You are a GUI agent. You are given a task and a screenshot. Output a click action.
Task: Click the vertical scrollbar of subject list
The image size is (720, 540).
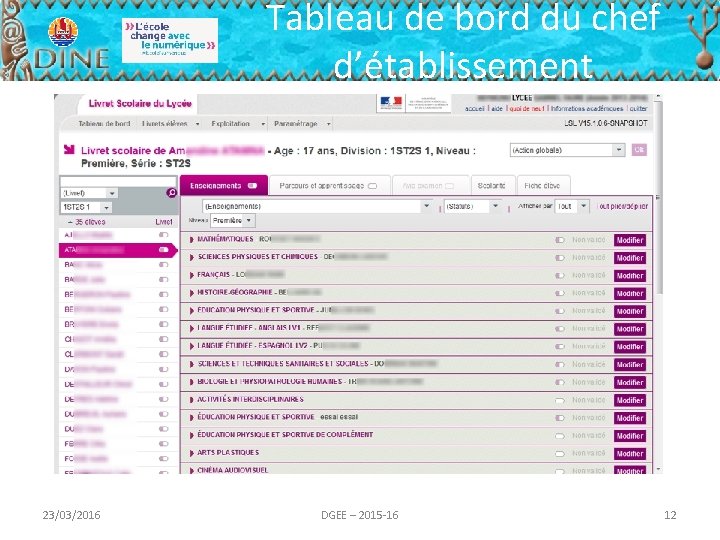click(660, 197)
